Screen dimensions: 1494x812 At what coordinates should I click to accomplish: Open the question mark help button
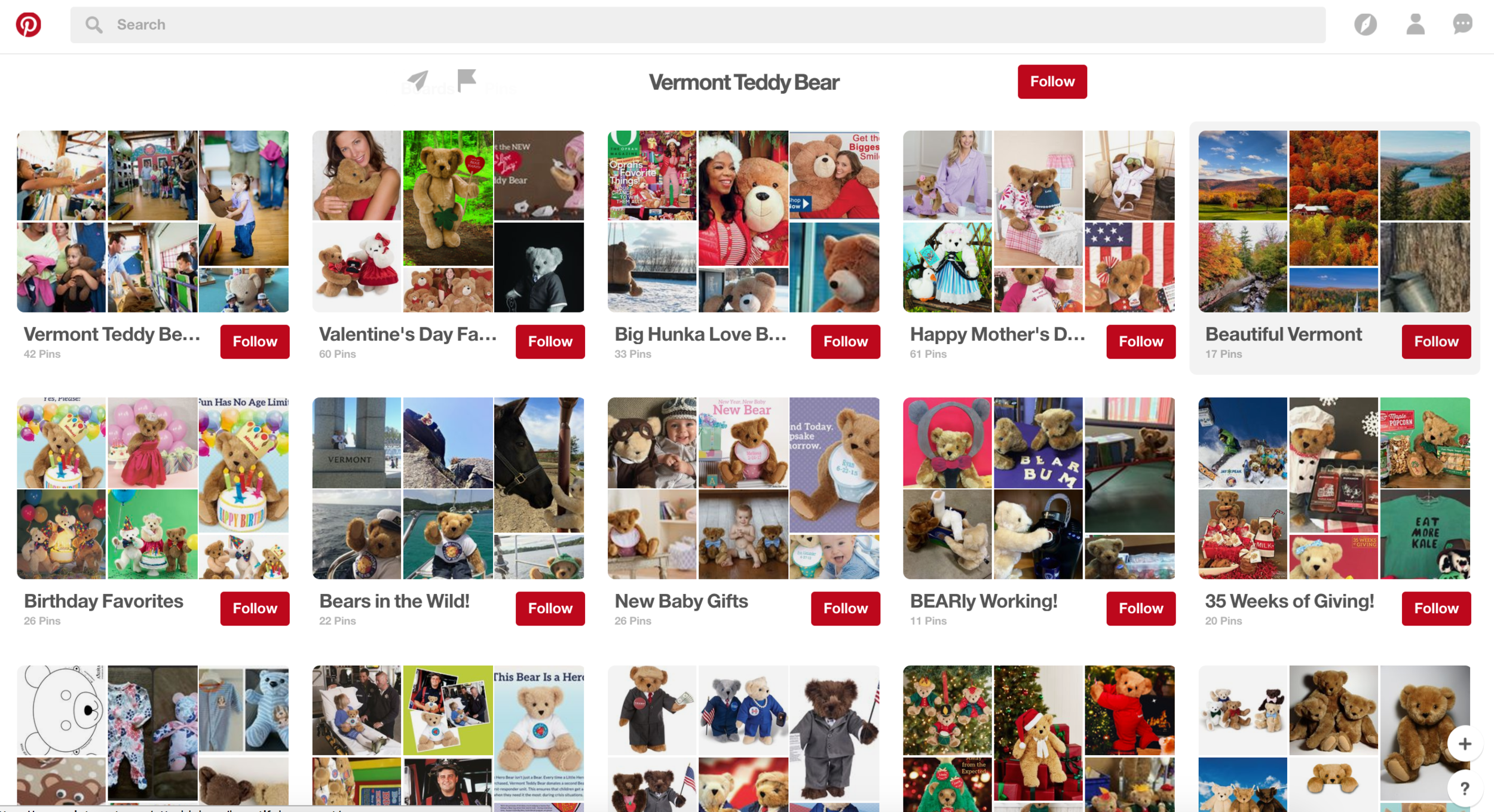(x=1464, y=788)
